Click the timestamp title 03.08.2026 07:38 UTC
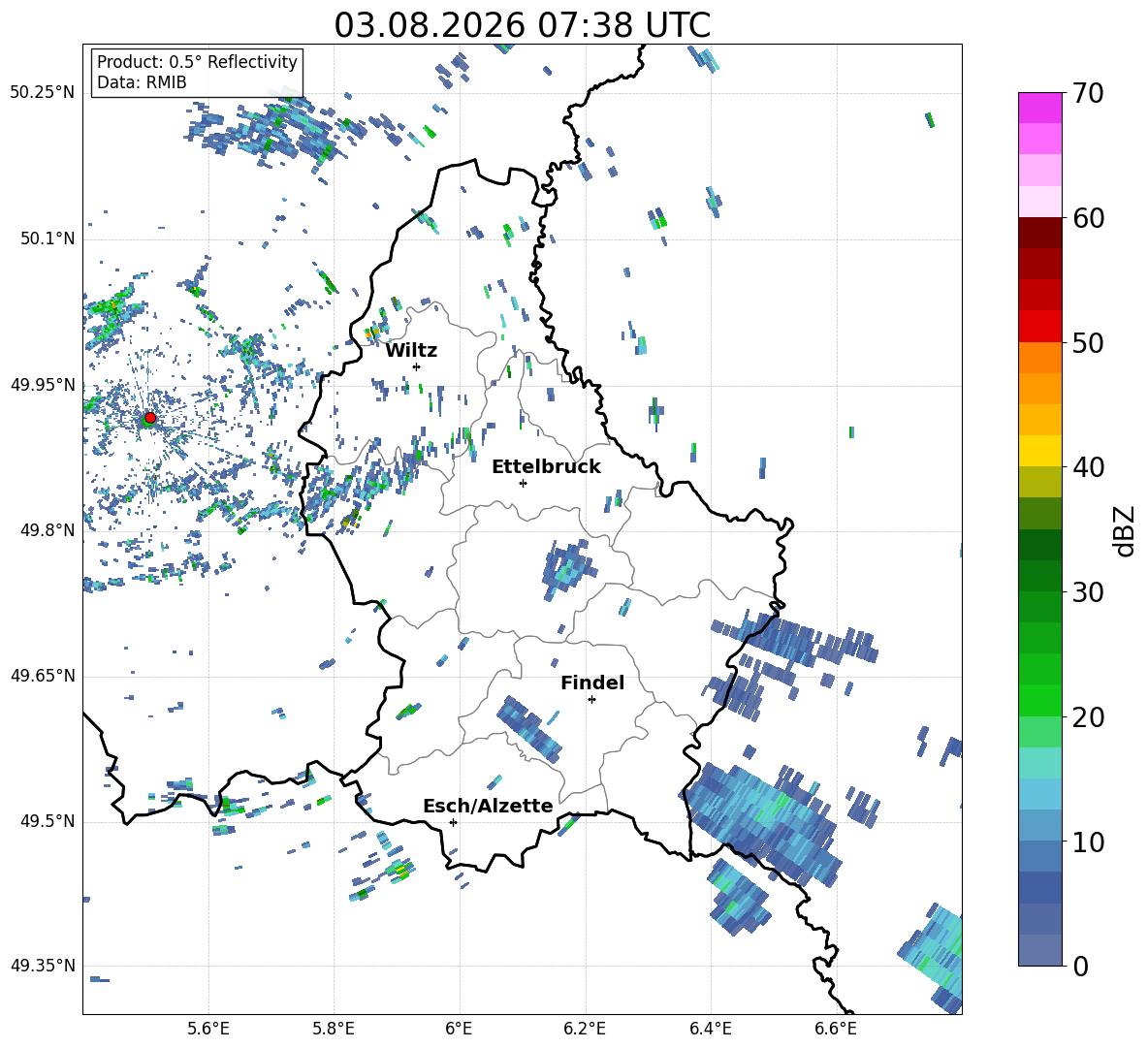 tap(522, 25)
